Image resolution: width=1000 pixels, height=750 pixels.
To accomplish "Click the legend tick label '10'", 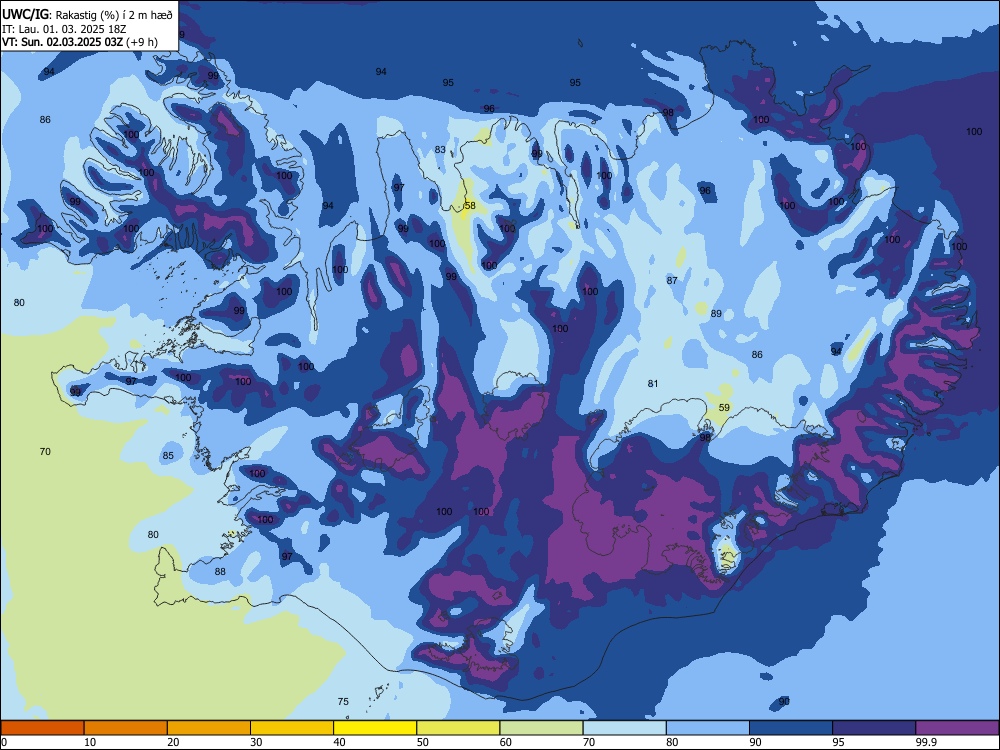I will (90, 742).
